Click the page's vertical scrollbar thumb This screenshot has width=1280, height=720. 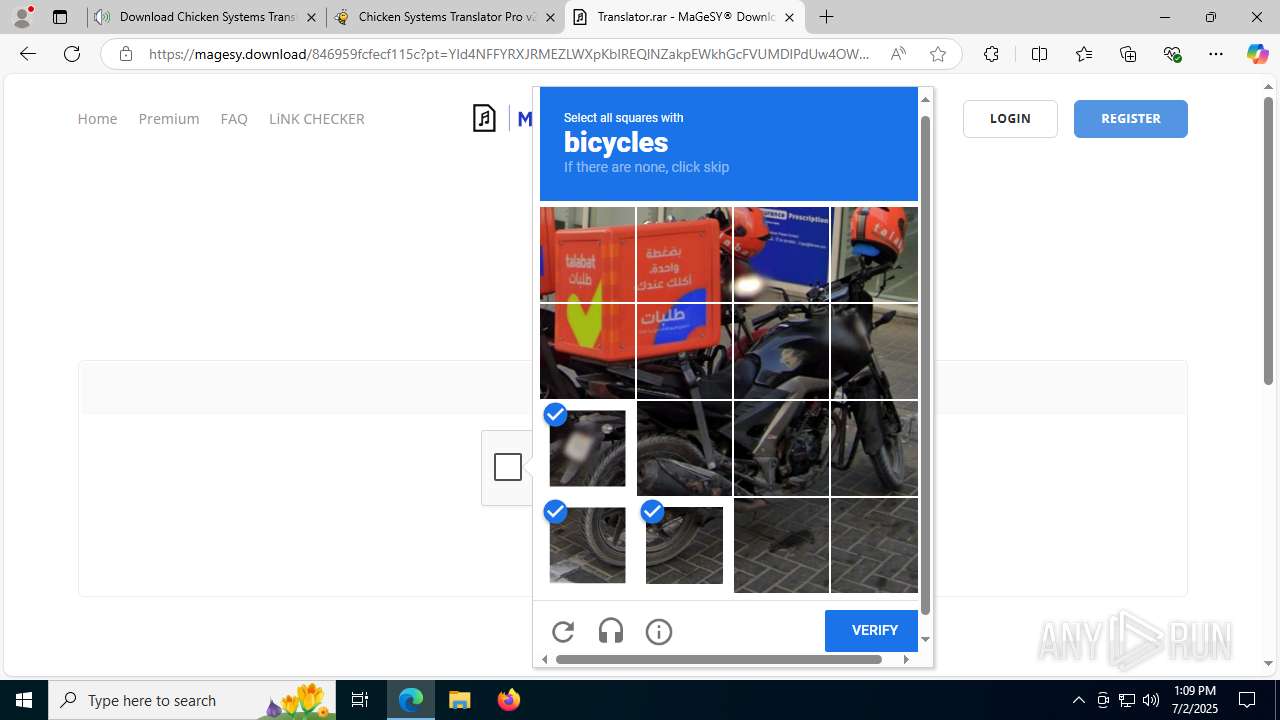[x=1268, y=240]
